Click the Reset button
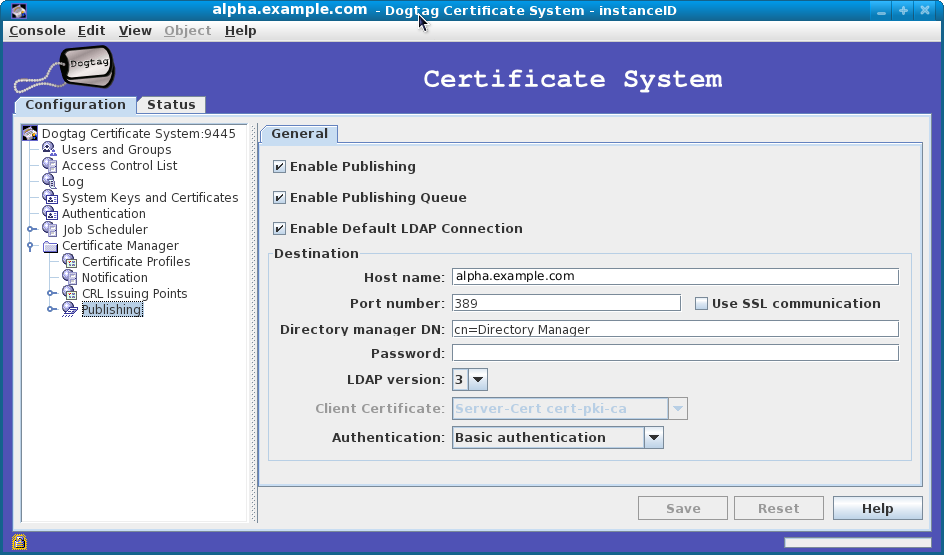Viewport: 944px width, 555px height. coord(778,509)
